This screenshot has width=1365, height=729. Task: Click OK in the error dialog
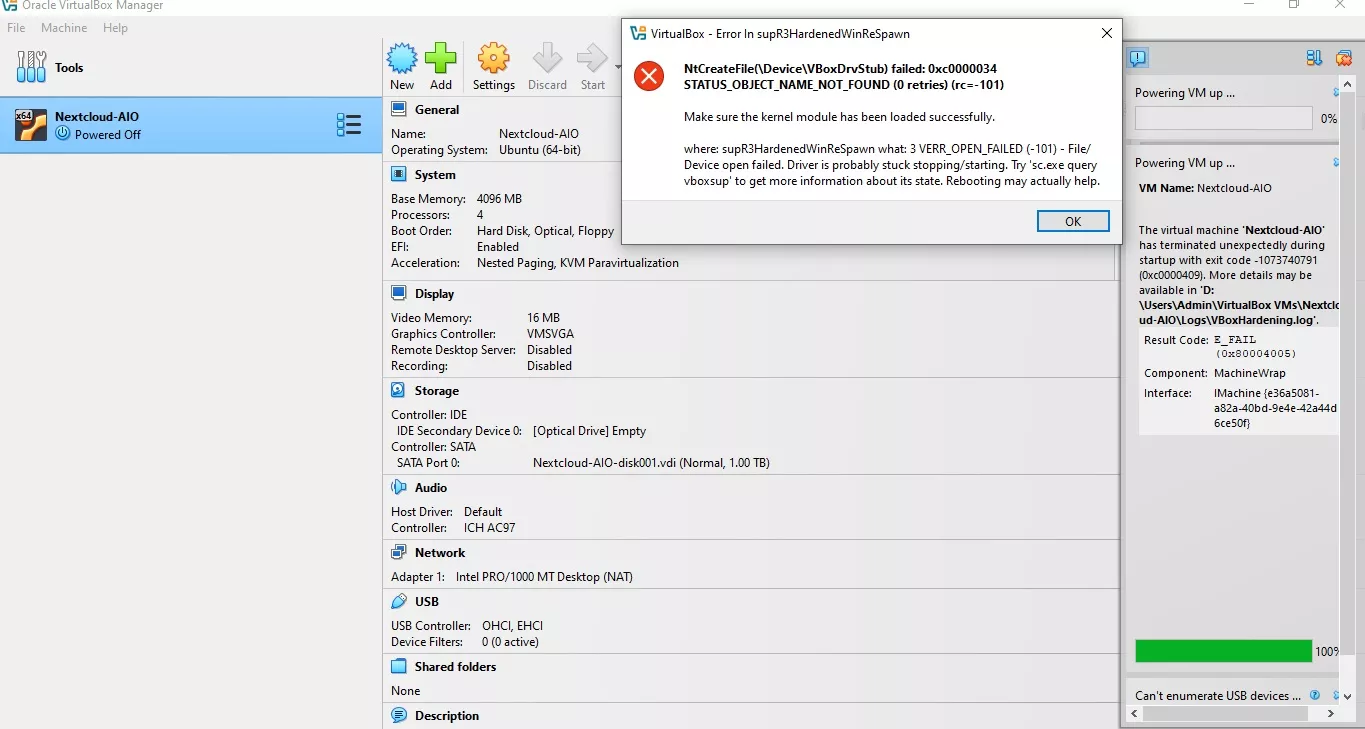pos(1073,221)
